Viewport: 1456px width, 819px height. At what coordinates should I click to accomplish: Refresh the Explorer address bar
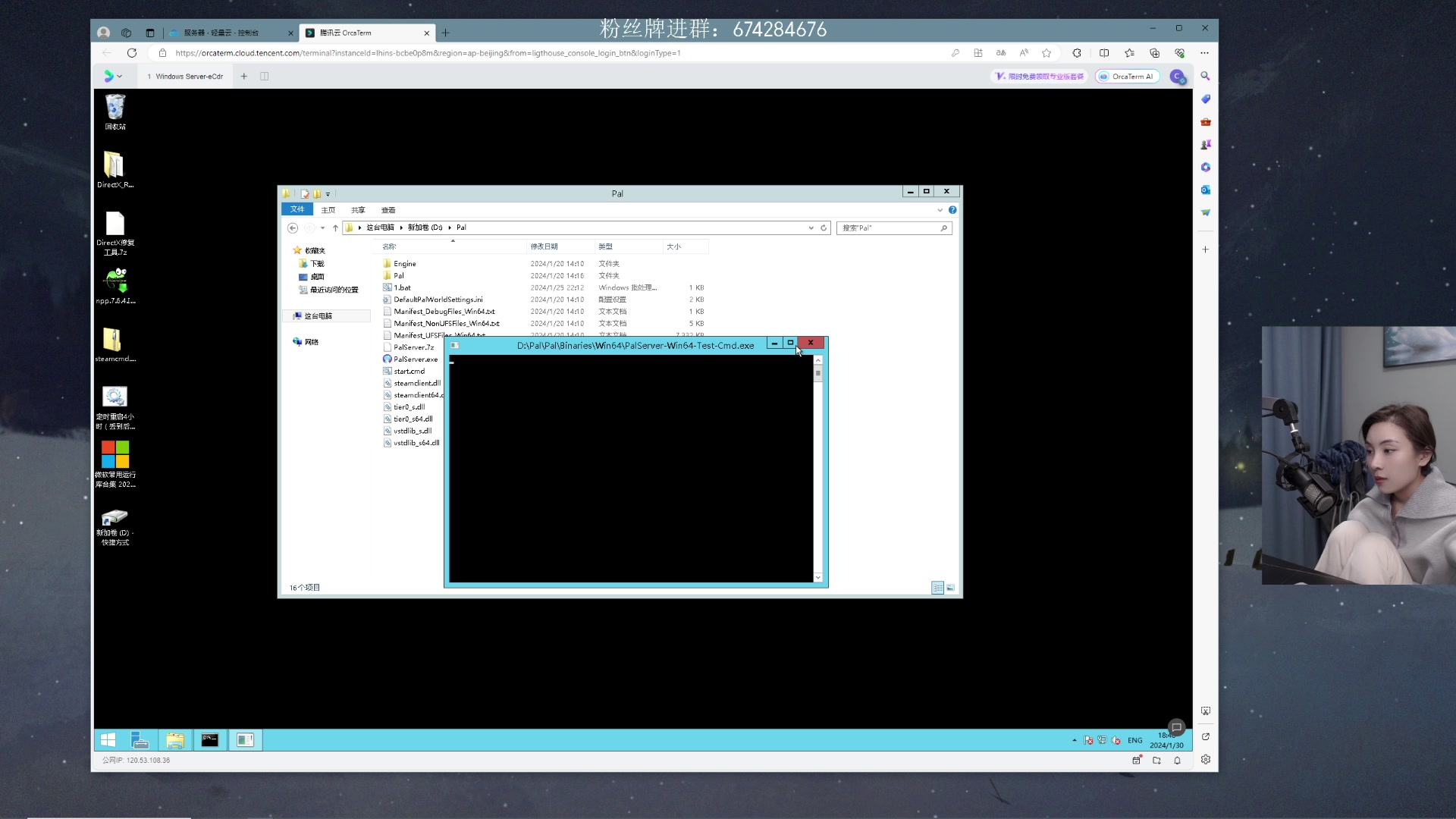(x=824, y=227)
